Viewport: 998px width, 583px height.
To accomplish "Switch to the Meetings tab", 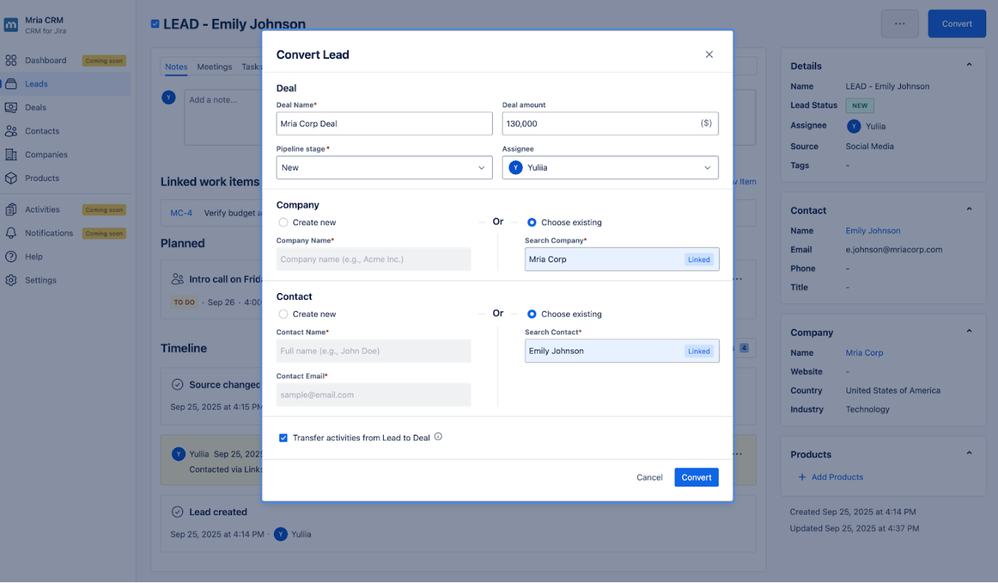I will click(214, 67).
